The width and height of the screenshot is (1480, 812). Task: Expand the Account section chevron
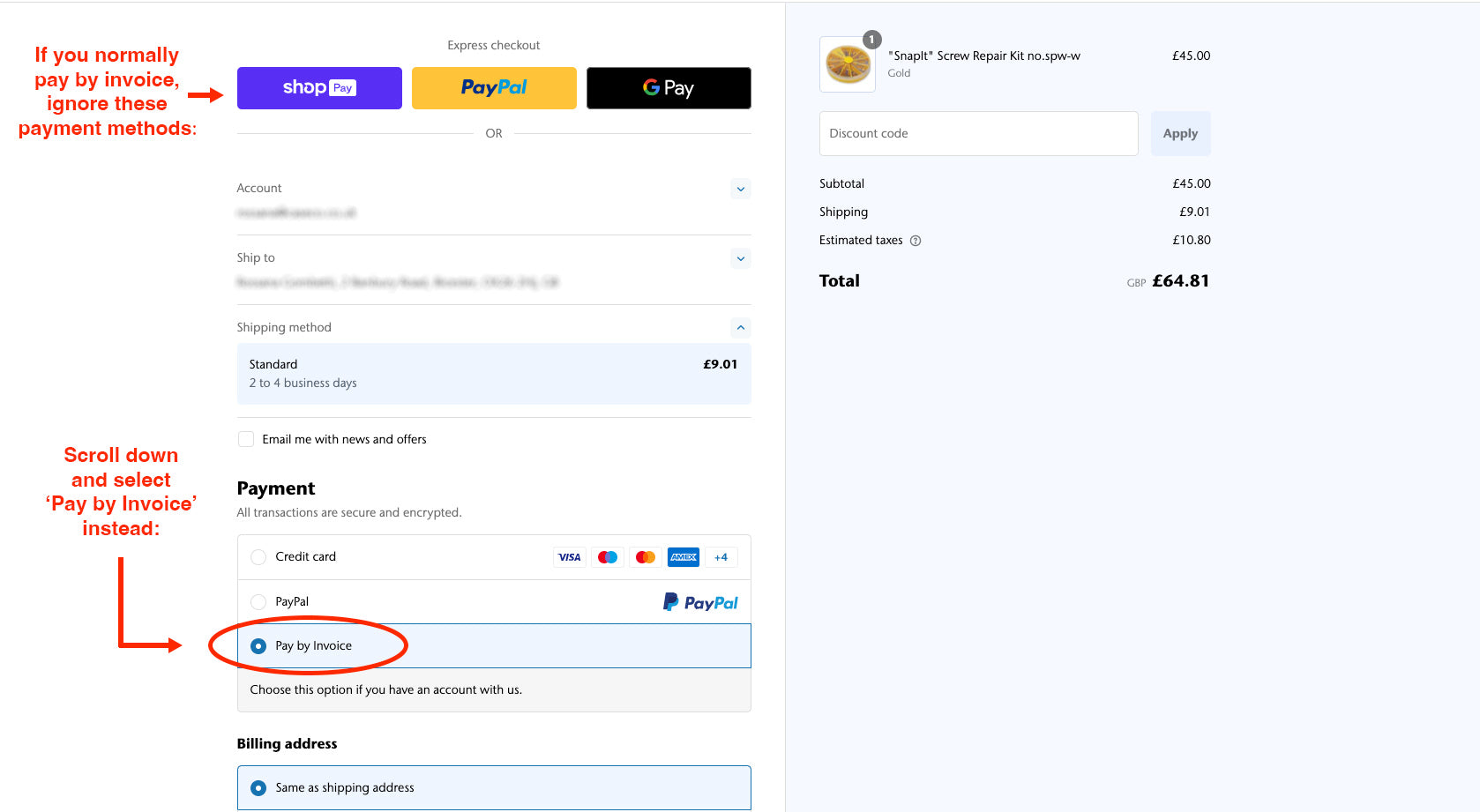point(741,189)
